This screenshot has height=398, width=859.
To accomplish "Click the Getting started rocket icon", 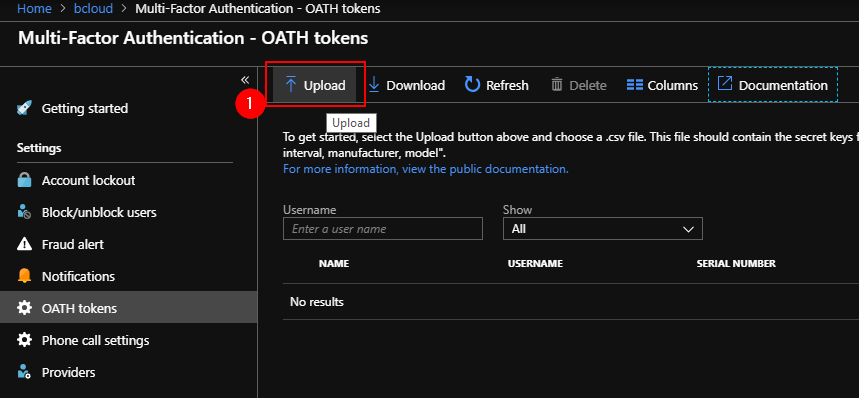I will click(x=25, y=108).
